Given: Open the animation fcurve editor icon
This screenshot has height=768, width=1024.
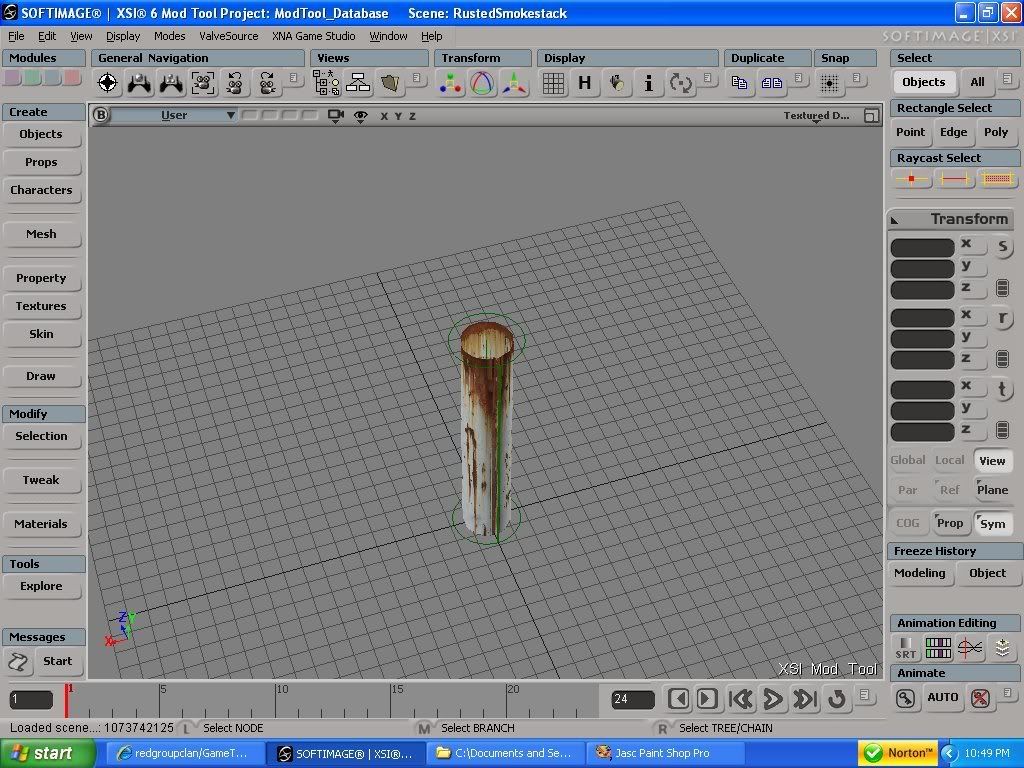Looking at the screenshot, I should point(970,648).
